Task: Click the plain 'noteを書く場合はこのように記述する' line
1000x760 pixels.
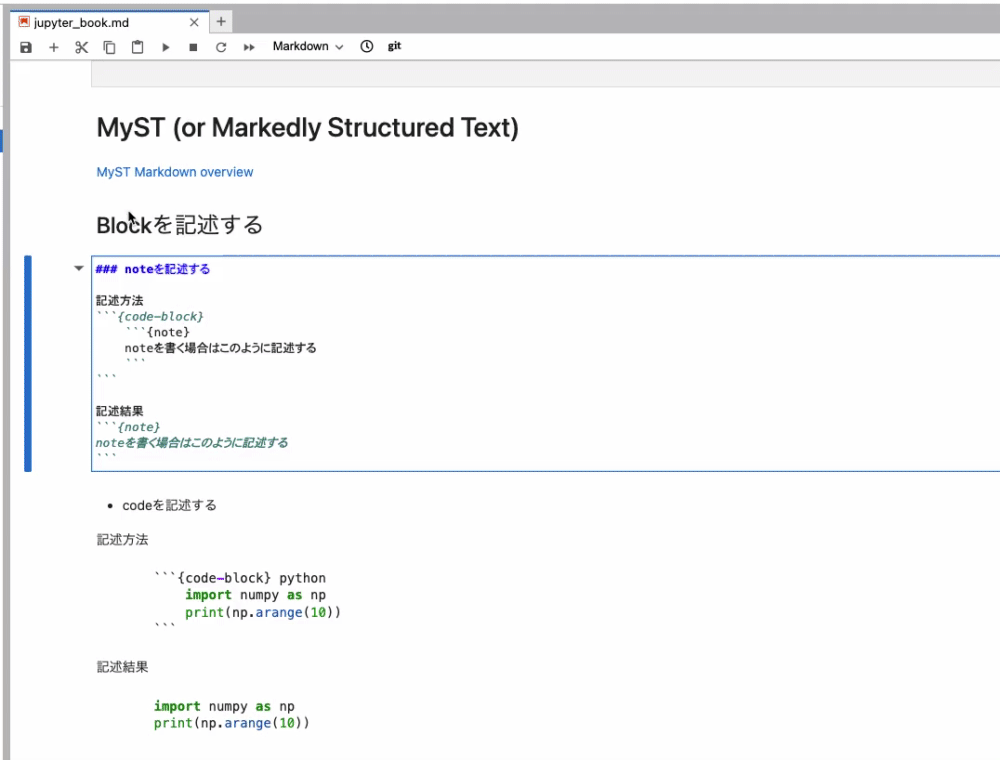Action: tap(220, 348)
